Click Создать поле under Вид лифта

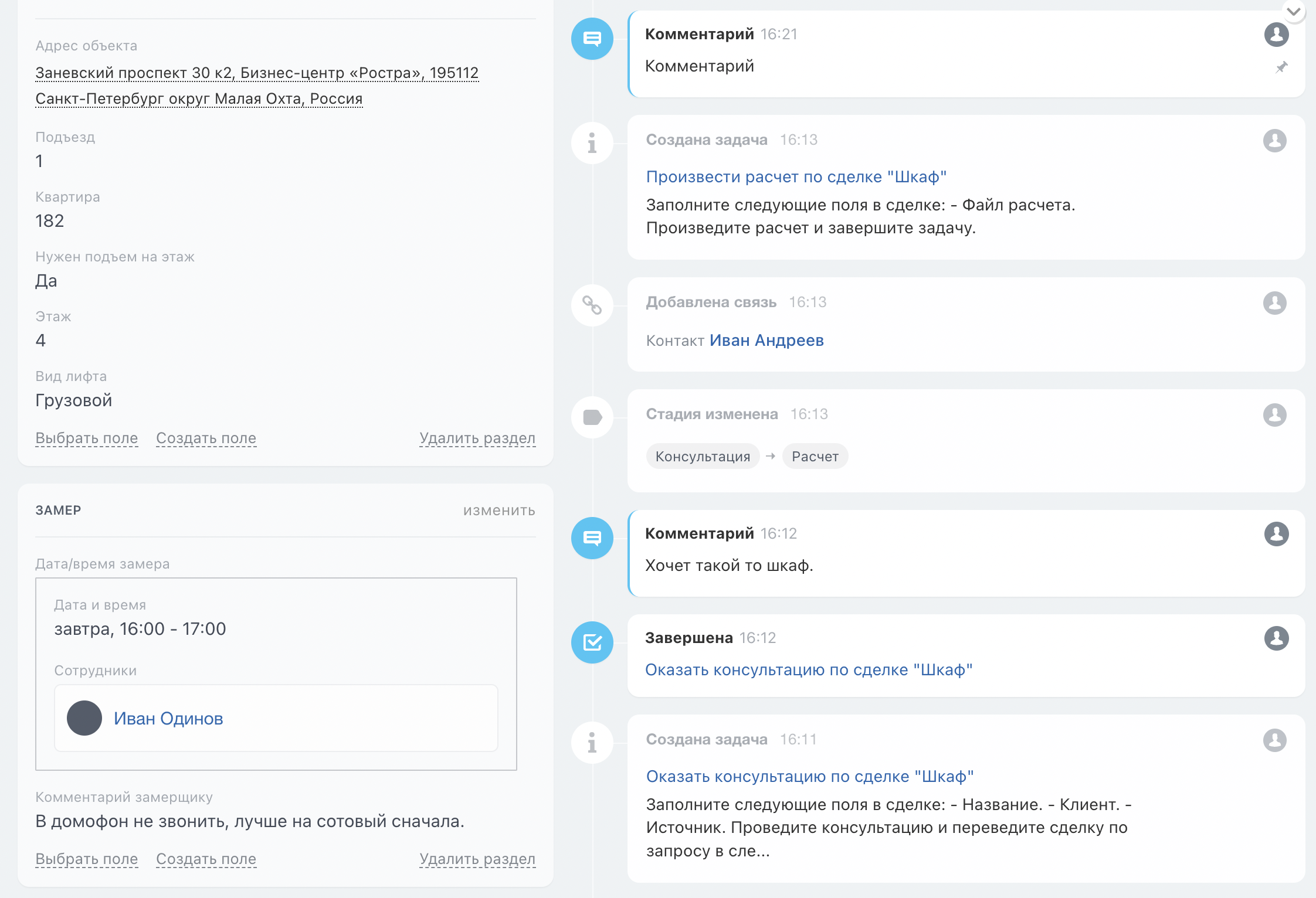(206, 438)
